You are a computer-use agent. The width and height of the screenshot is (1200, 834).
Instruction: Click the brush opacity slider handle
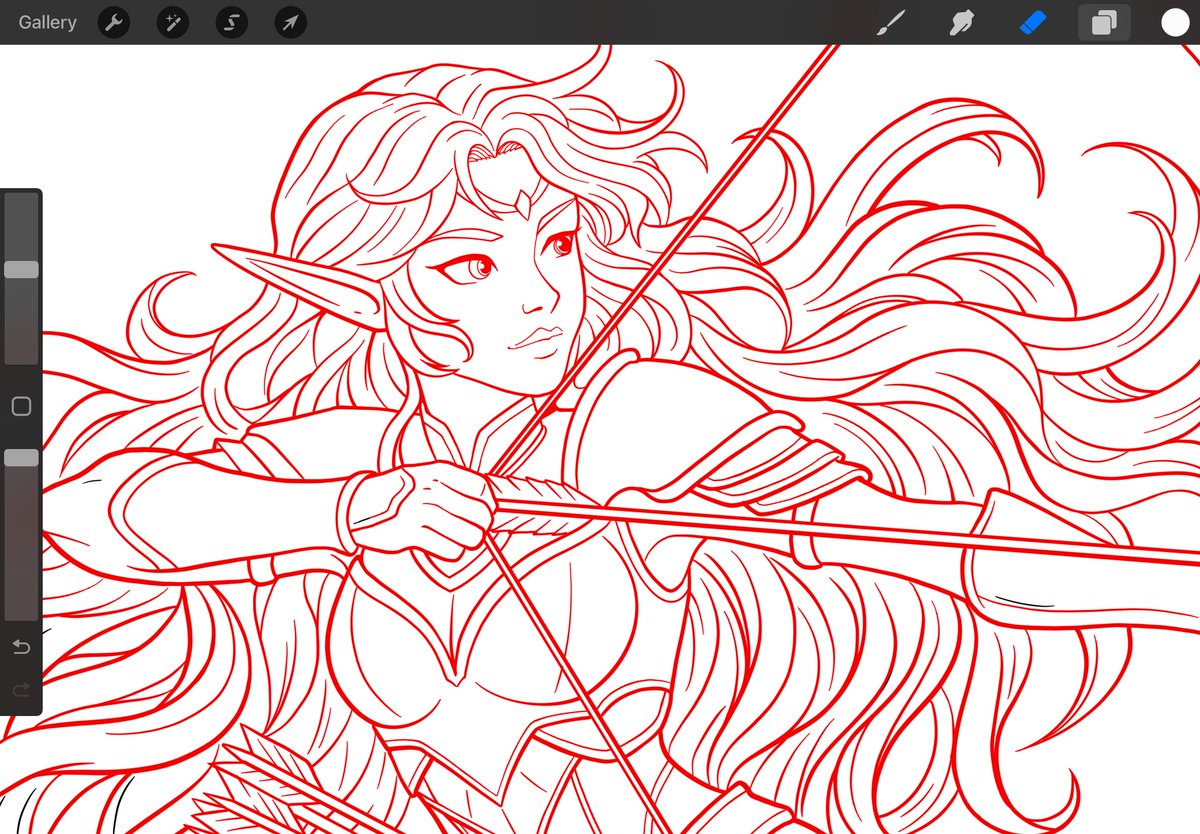(21, 458)
